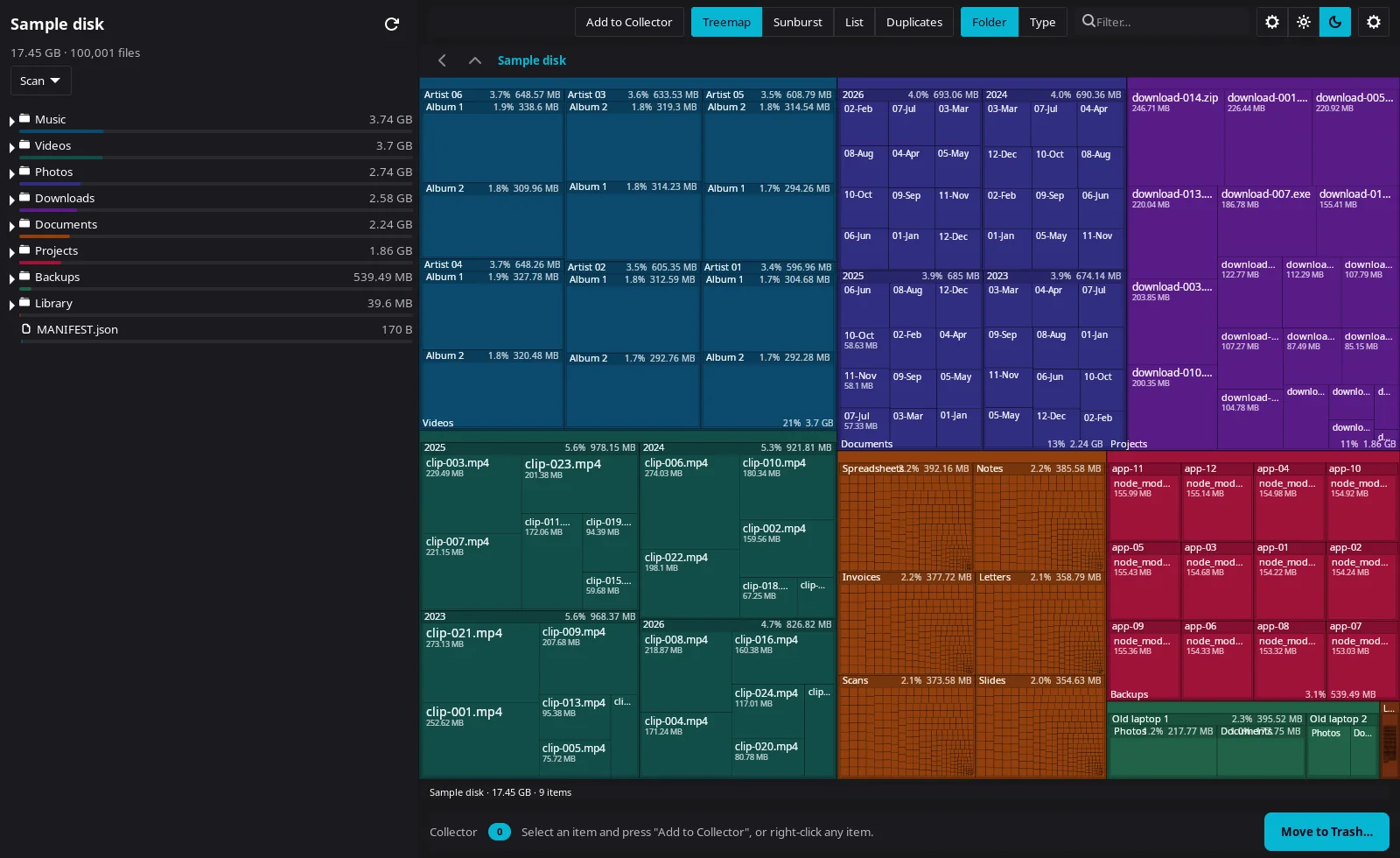This screenshot has height=858, width=1400.
Task: Click the Sample disk breadcrumb link
Action: (x=532, y=60)
